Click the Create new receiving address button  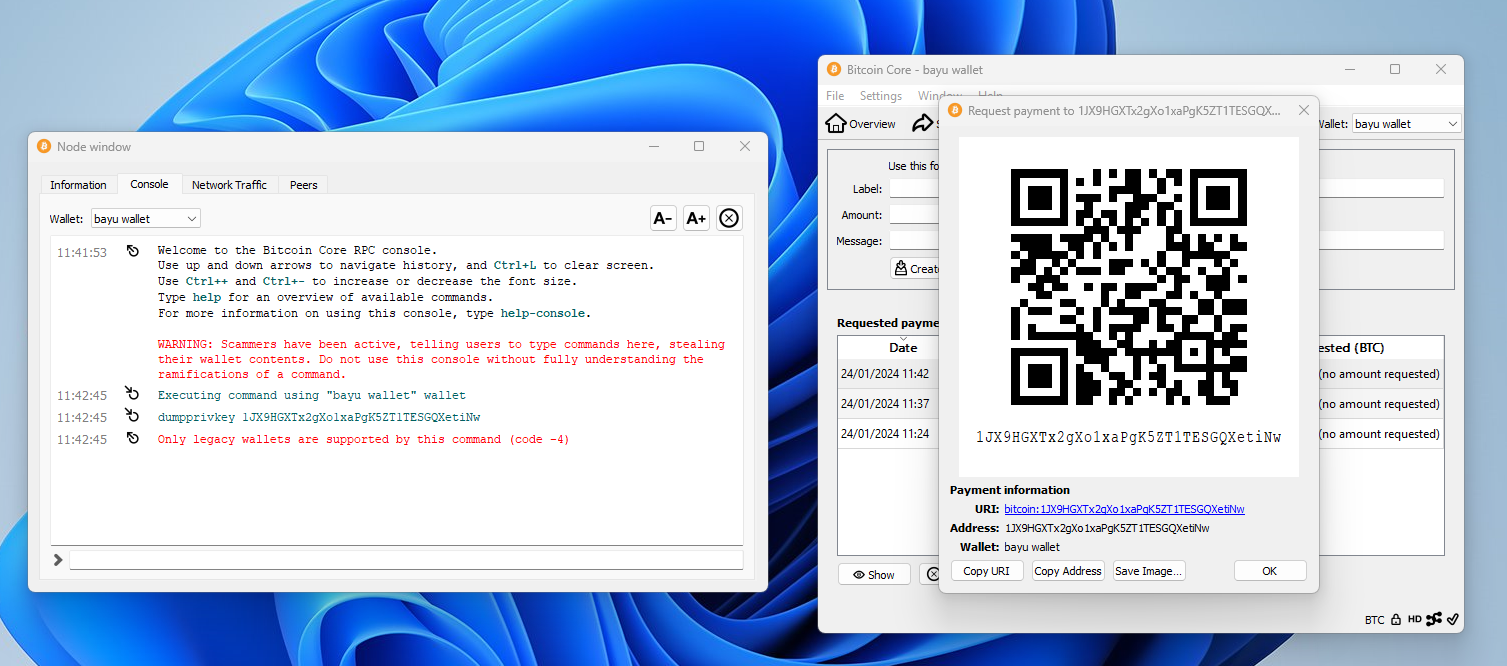pos(915,268)
